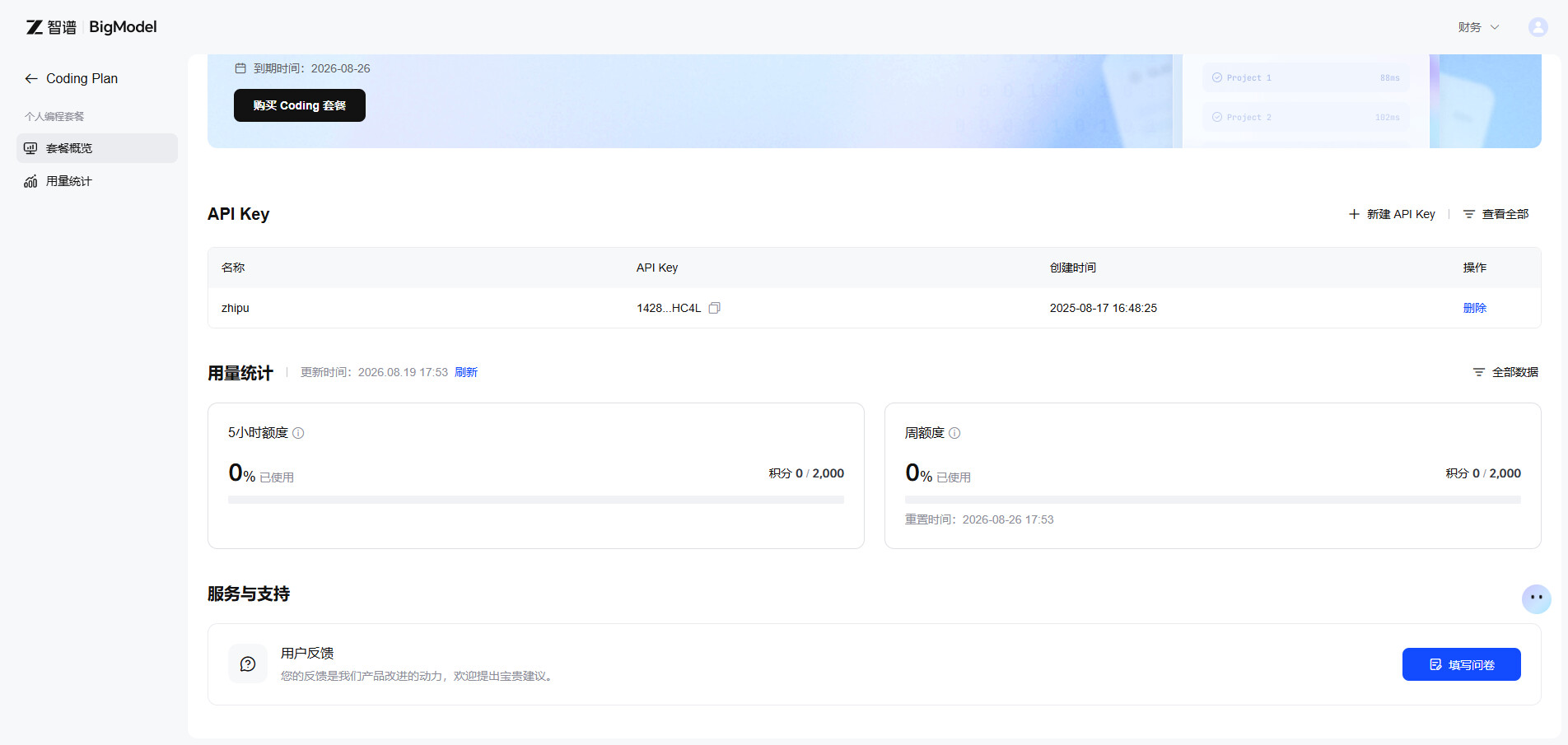This screenshot has height=745, width=1568.
Task: Click the 1428...HC4L key text
Action: point(669,308)
